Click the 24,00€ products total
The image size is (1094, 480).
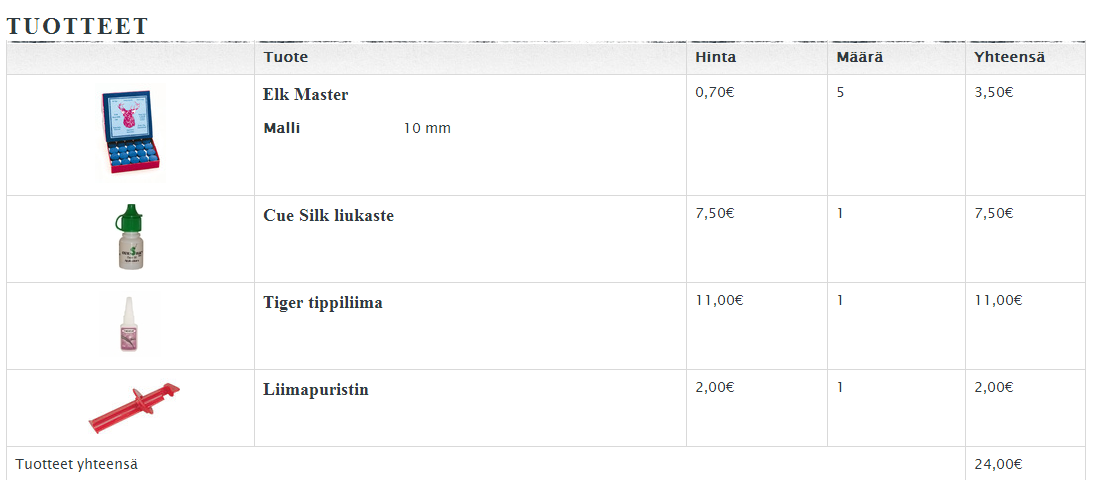tap(998, 464)
